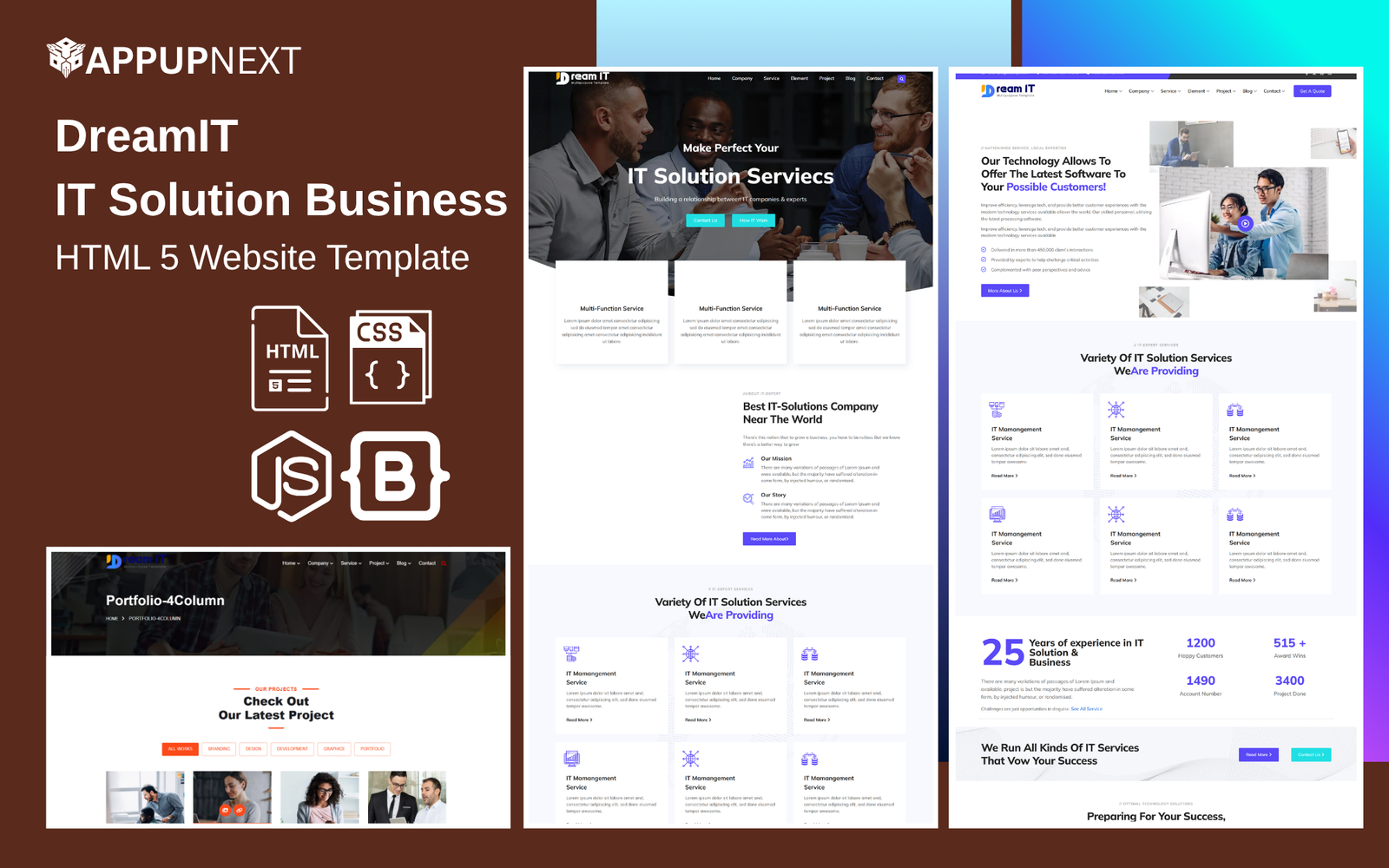Click the red search icon in portfolio navbar
Image resolution: width=1389 pixels, height=868 pixels.
coord(444,563)
